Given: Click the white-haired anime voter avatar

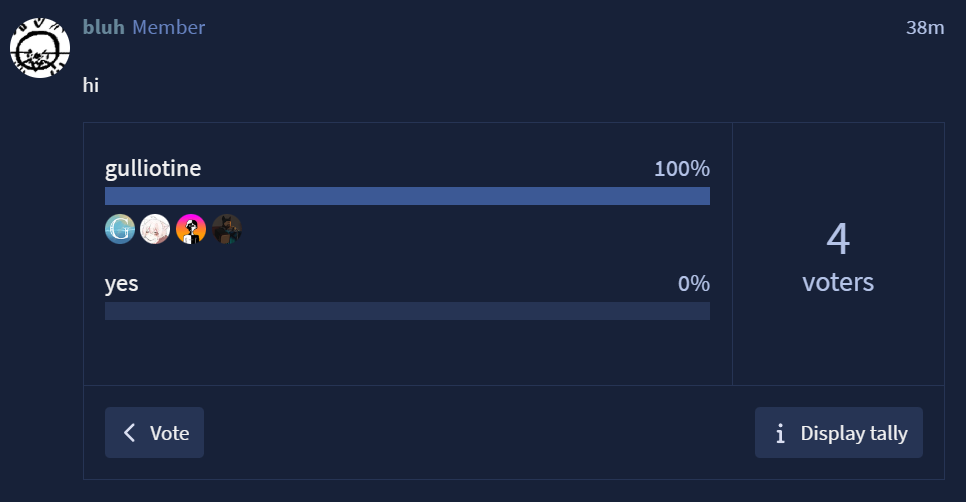Looking at the screenshot, I should coord(155,230).
